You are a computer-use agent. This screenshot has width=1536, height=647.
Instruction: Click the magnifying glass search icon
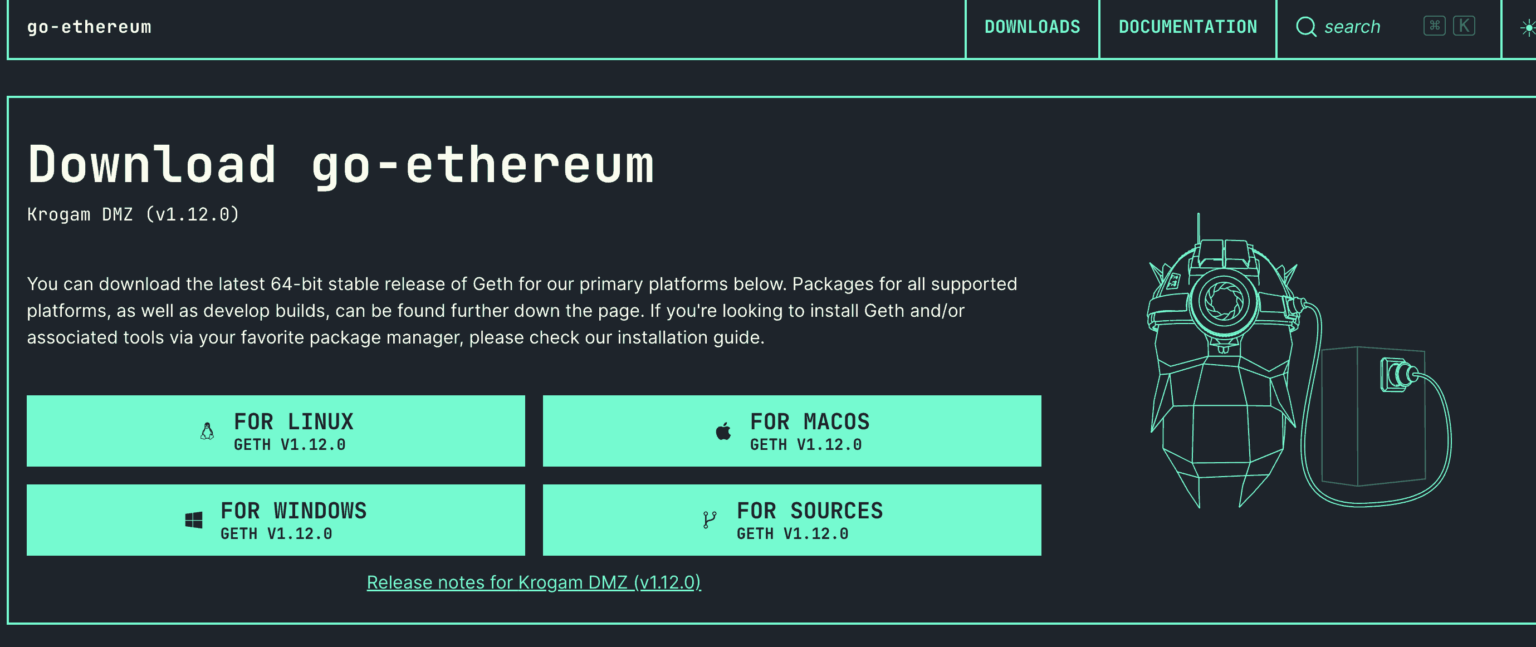1306,27
